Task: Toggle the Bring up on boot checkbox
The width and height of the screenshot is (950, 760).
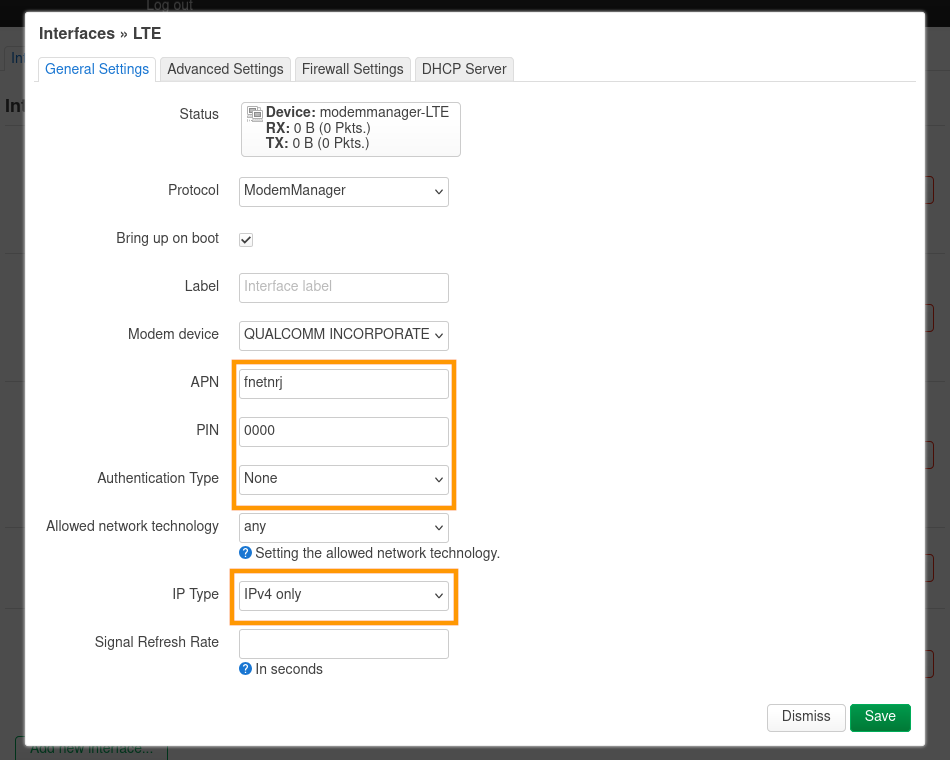Action: point(246,240)
